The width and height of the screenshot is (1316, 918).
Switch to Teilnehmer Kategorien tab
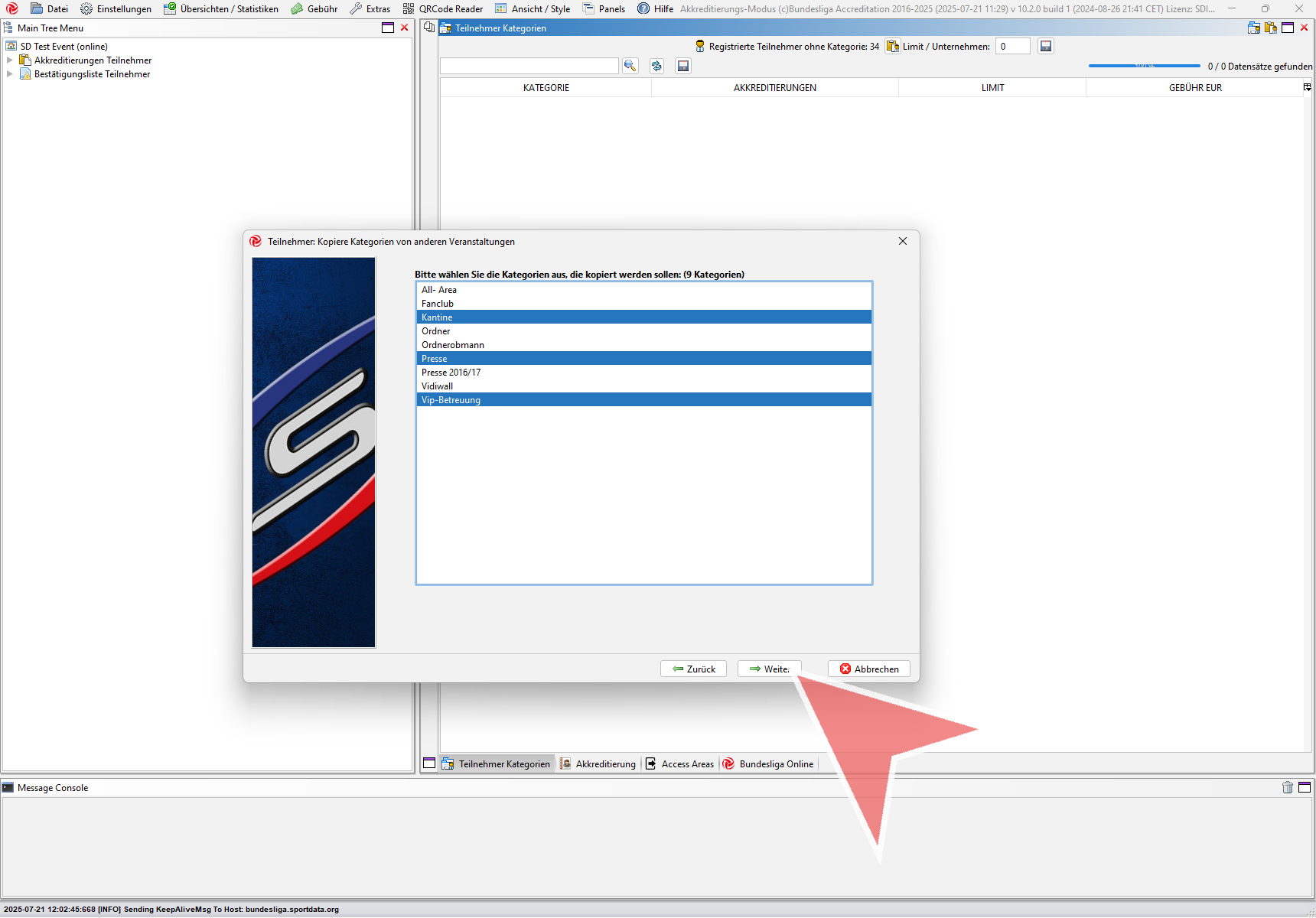coord(497,763)
